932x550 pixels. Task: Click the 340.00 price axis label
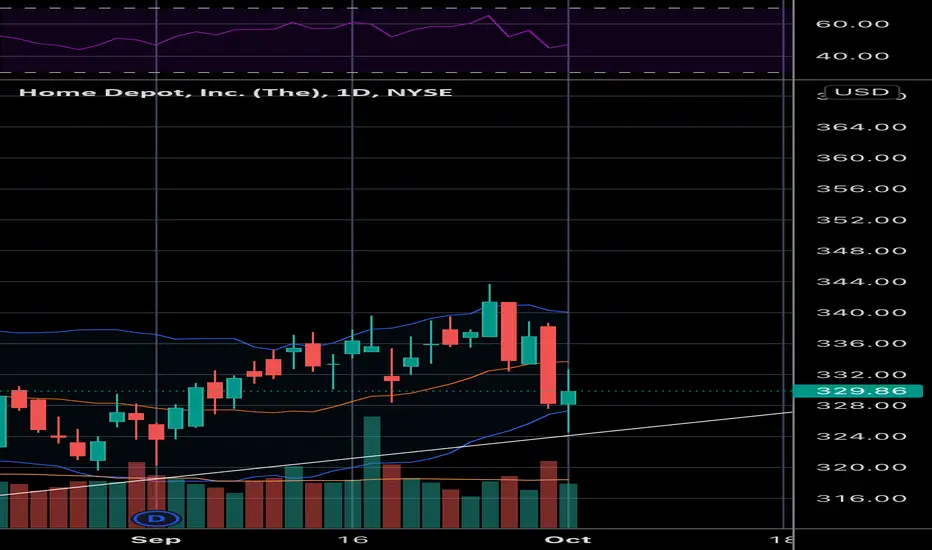click(x=861, y=312)
